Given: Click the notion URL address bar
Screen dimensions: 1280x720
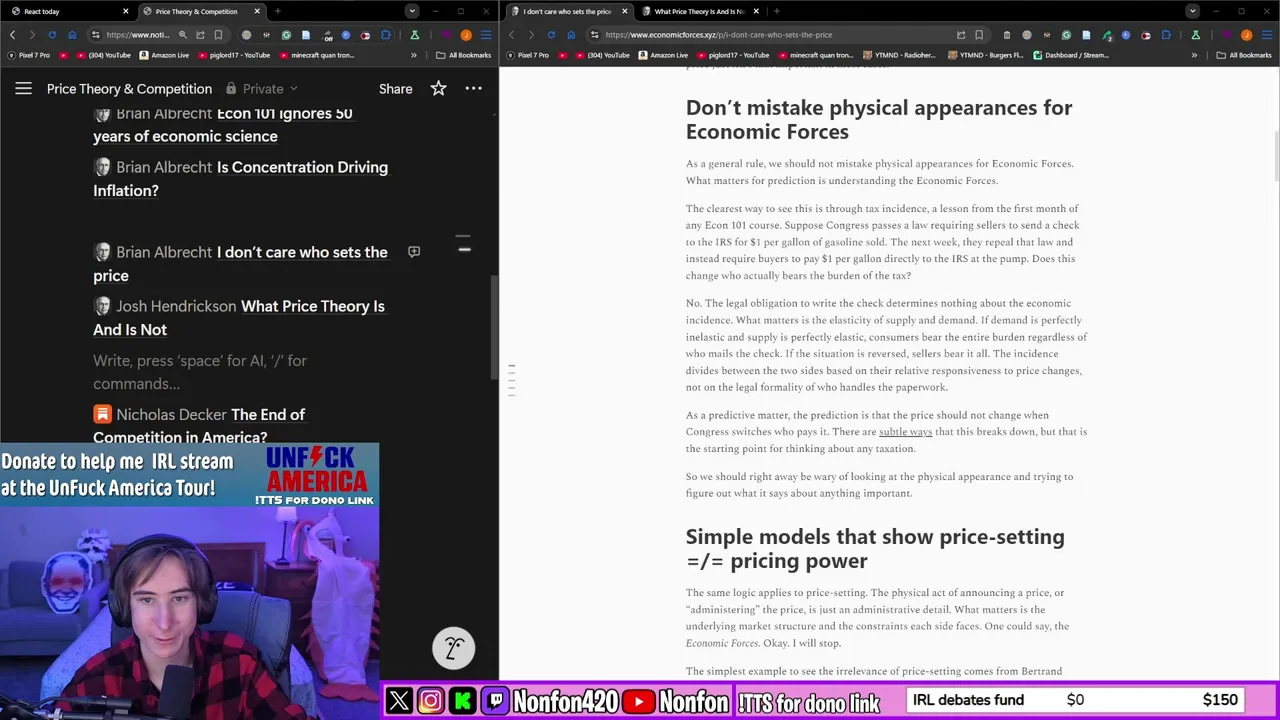Looking at the screenshot, I should (137, 35).
